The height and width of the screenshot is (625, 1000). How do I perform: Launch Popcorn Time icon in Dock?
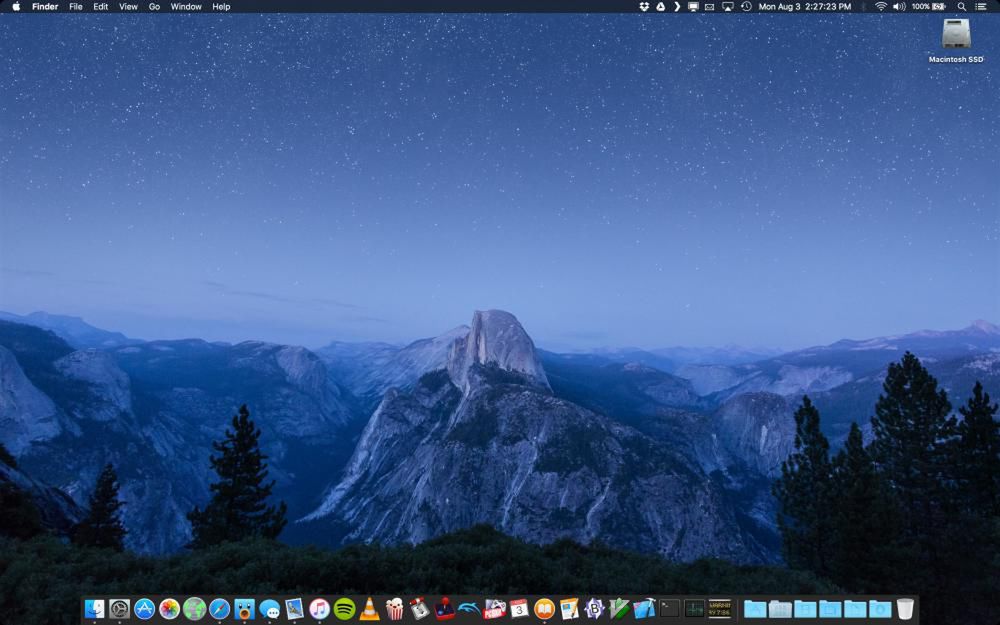(394, 608)
